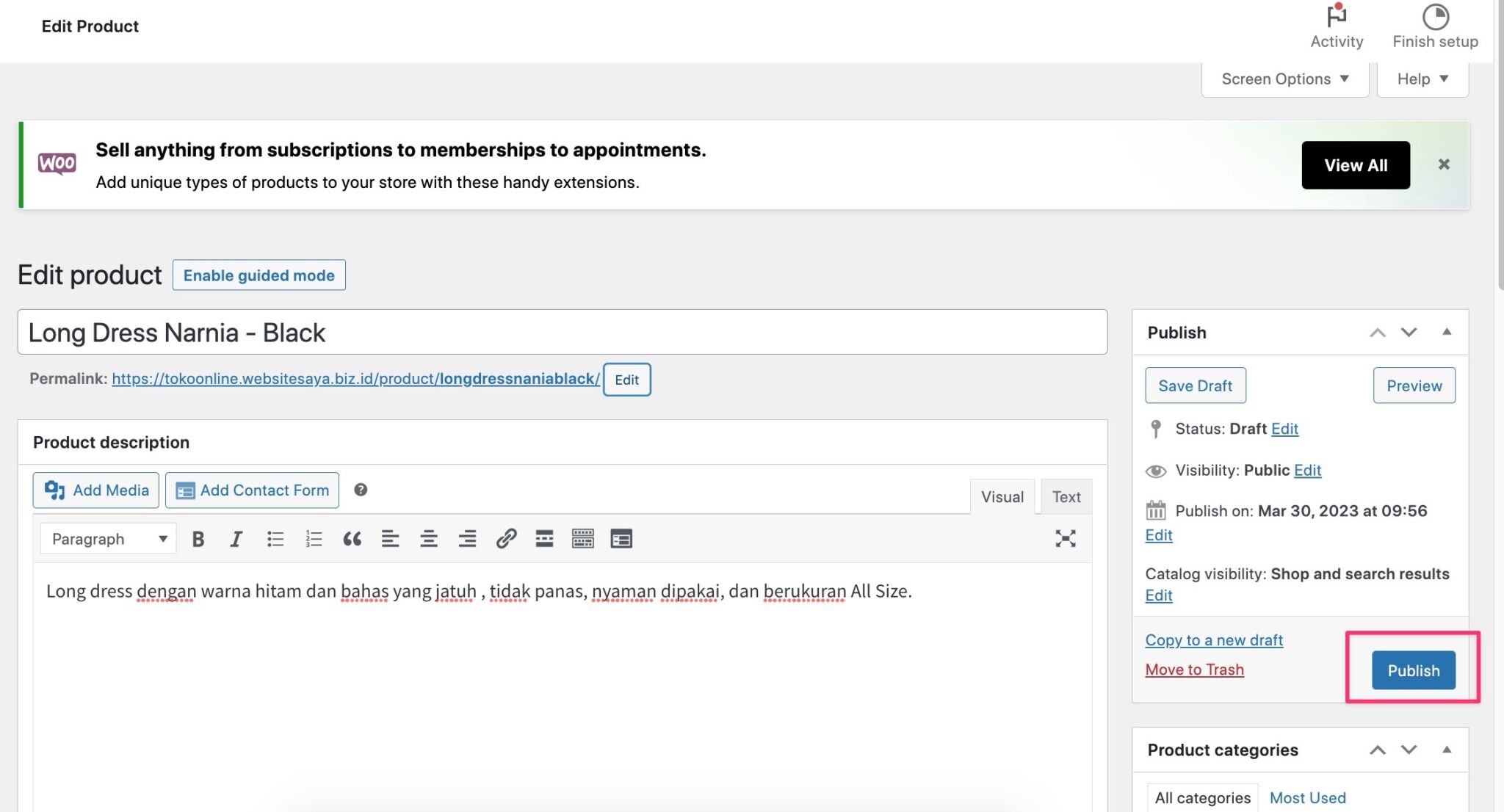Viewport: 1504px width, 812px height.
Task: Toggle bold formatting in the editor
Action: click(198, 538)
